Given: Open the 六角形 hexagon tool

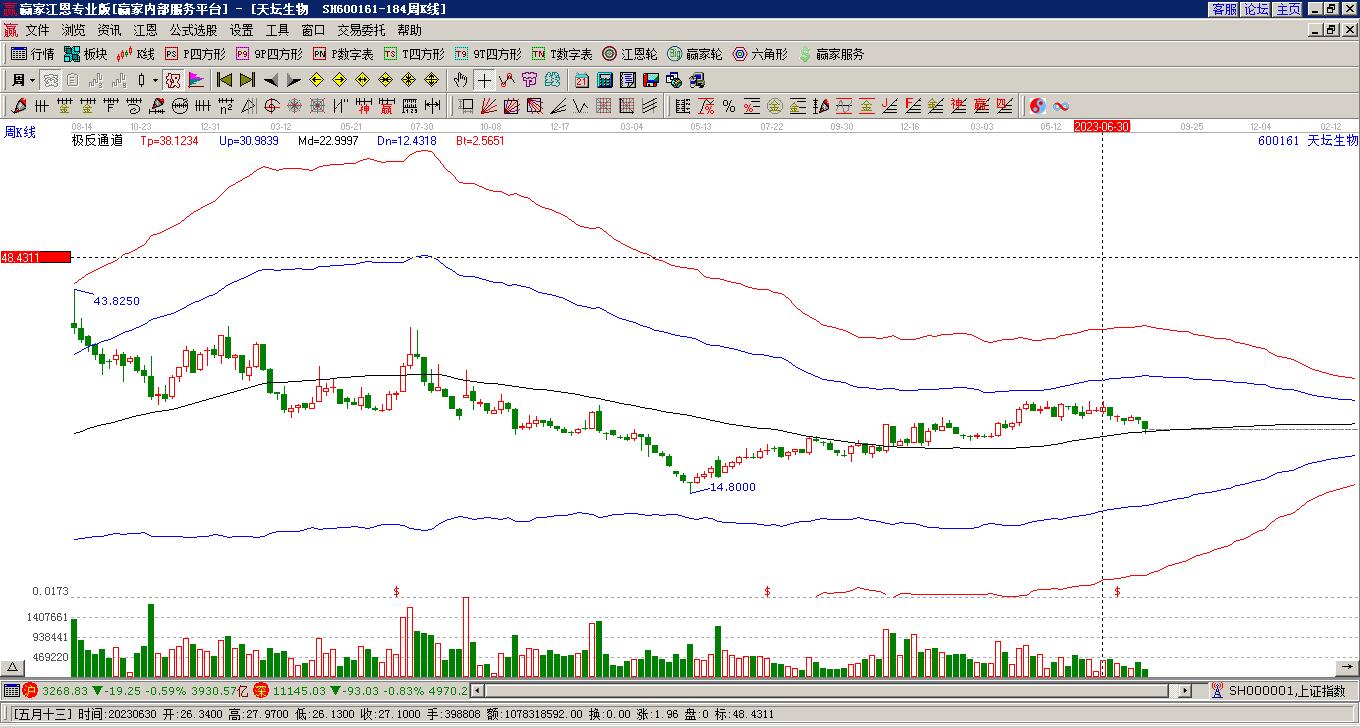Looking at the screenshot, I should (x=760, y=54).
